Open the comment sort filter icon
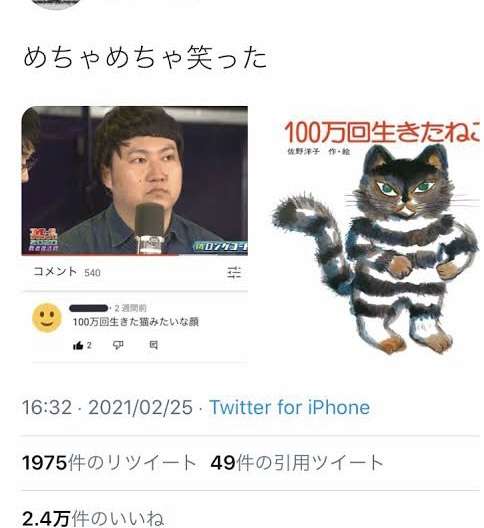Image resolution: width=484 pixels, height=528 pixels. click(234, 272)
